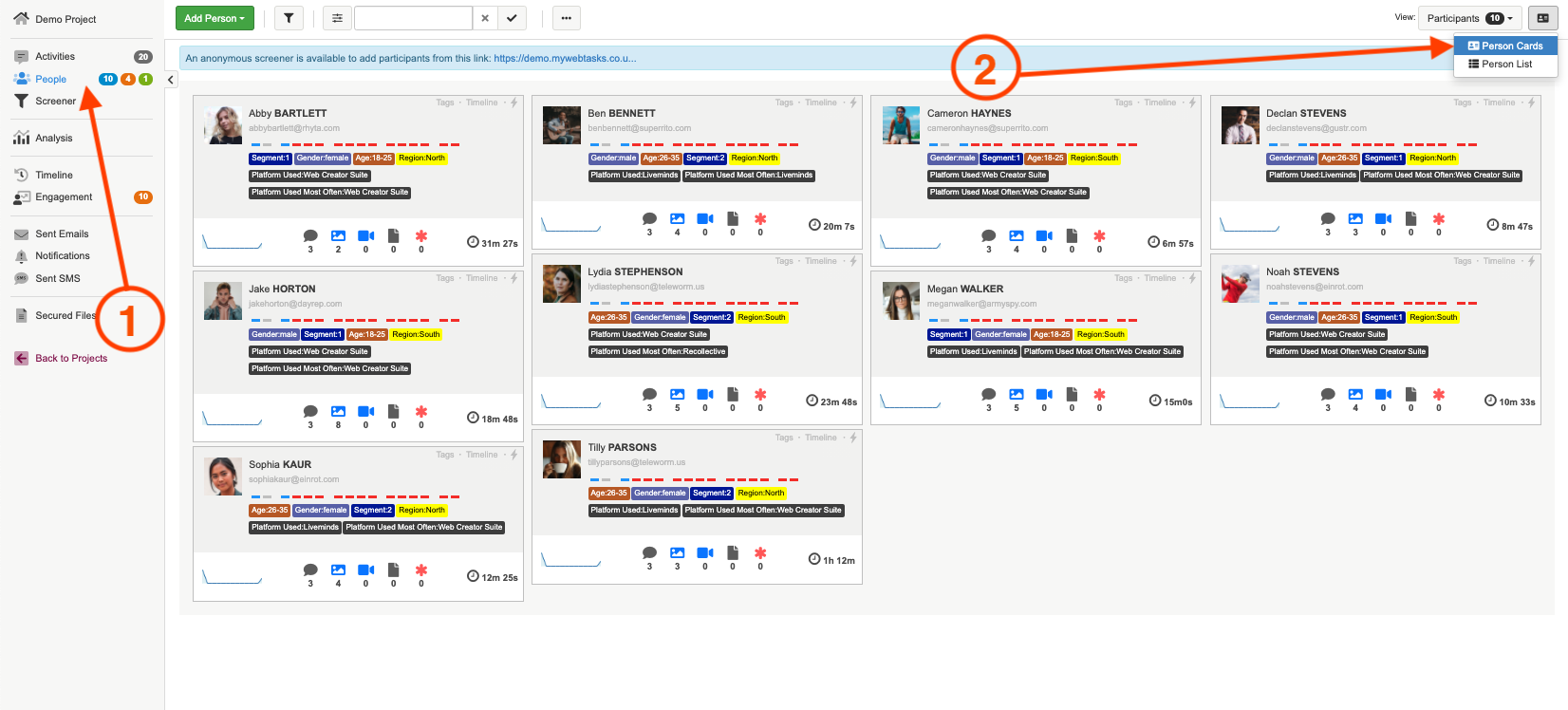Click Cameron Haynes' image uploads icon
1568x710 pixels.
[1016, 236]
